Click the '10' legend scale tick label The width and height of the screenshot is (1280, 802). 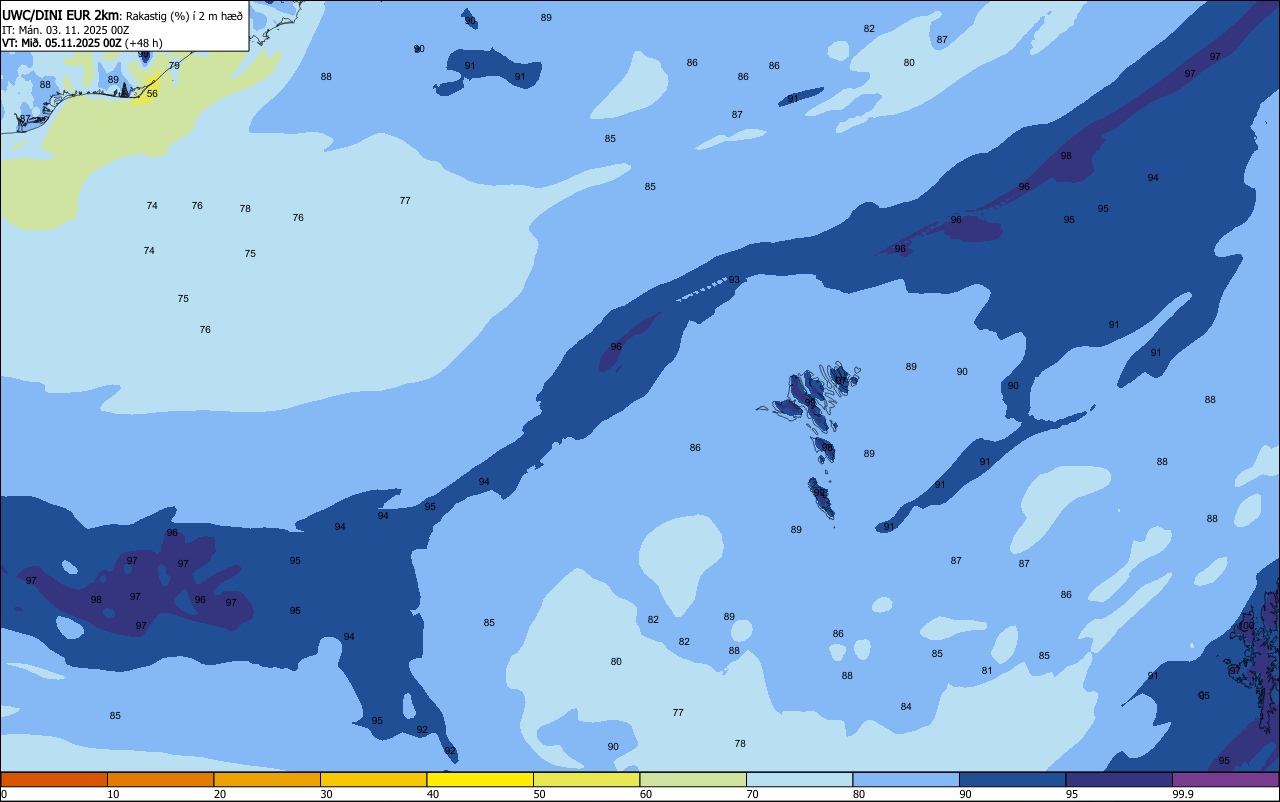[113, 794]
